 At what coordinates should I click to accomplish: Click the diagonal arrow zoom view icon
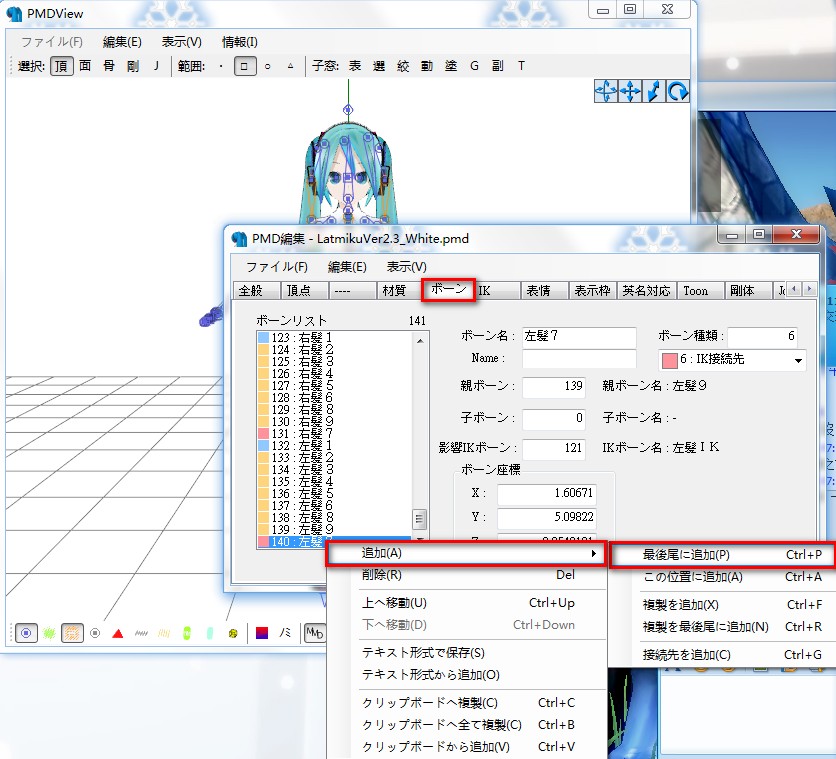point(654,91)
